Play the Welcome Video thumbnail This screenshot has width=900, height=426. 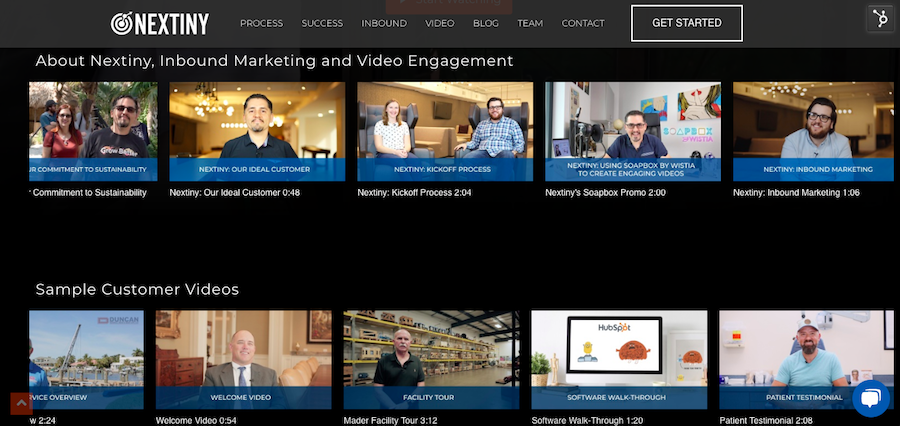(243, 360)
